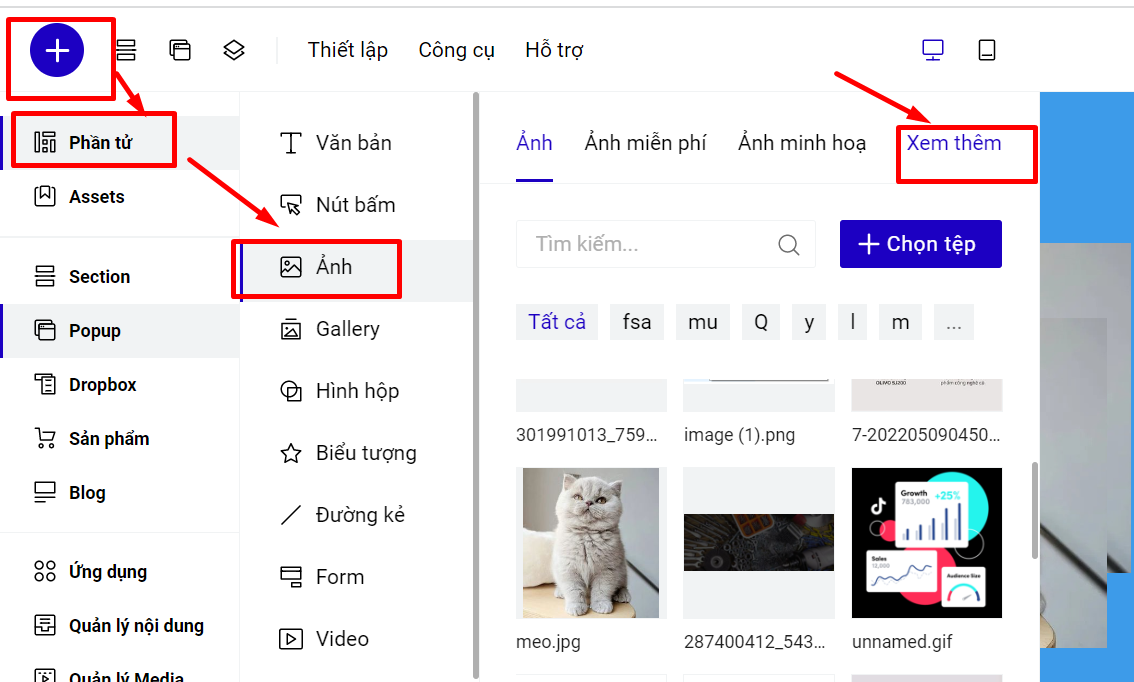This screenshot has width=1134, height=682.
Task: Click the blue plus add button
Action: [x=57, y=50]
